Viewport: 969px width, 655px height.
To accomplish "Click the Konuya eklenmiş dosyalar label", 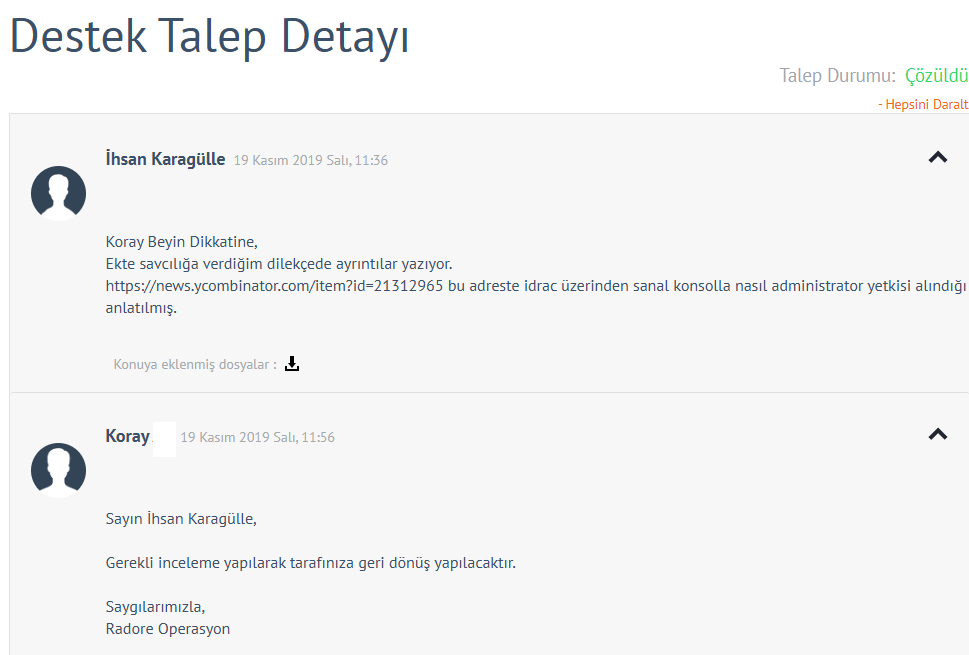I will 195,365.
